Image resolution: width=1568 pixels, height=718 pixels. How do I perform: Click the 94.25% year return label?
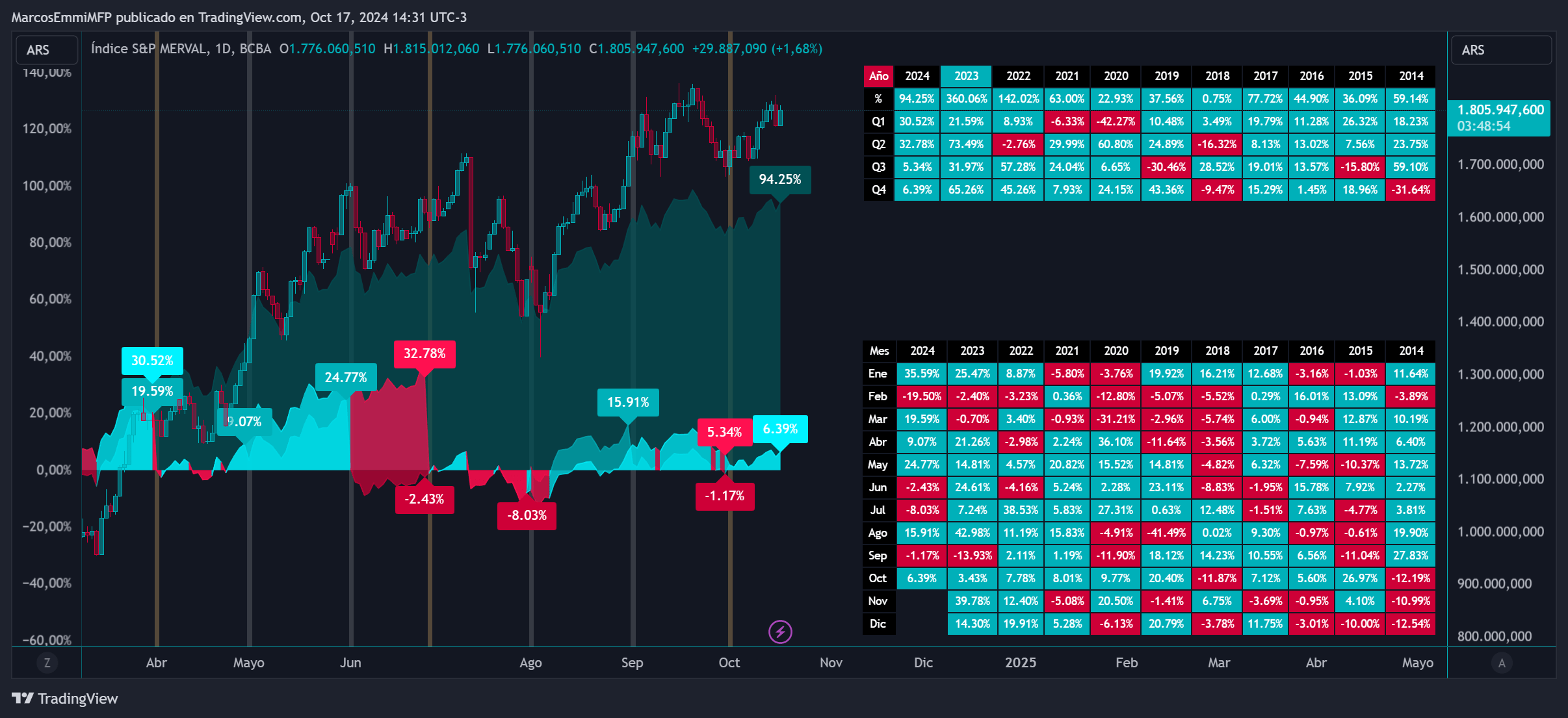coord(780,179)
